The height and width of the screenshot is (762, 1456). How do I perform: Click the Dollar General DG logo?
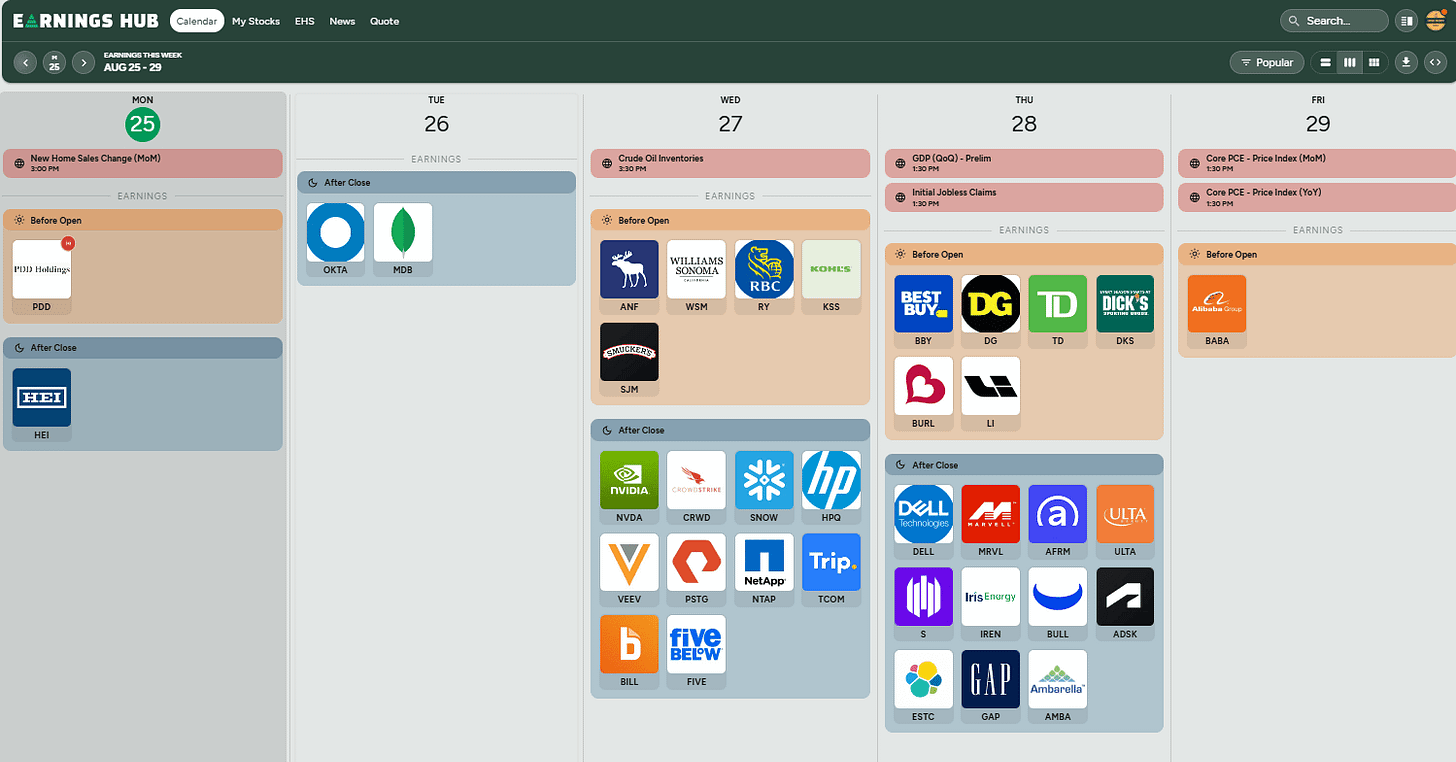[x=991, y=304]
